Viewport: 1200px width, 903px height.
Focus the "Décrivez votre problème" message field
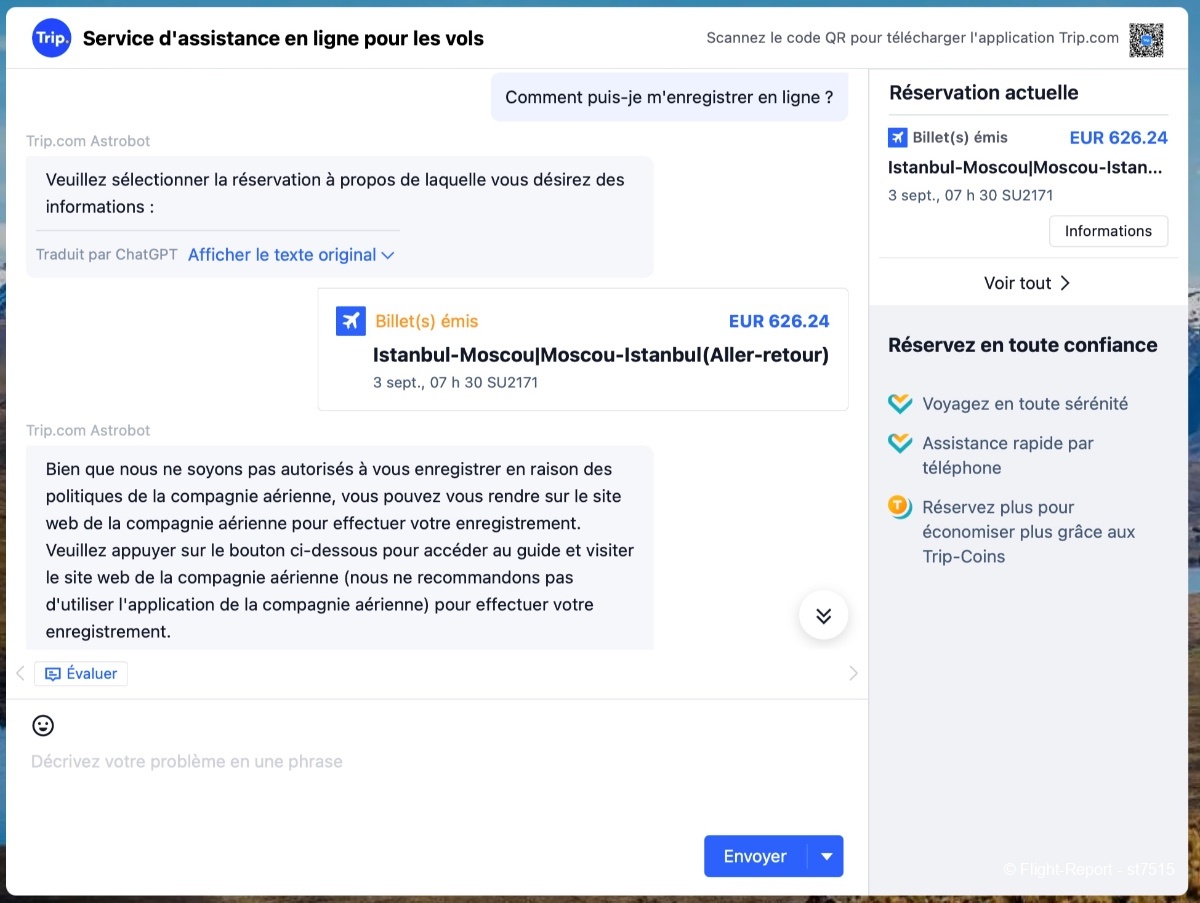click(437, 761)
